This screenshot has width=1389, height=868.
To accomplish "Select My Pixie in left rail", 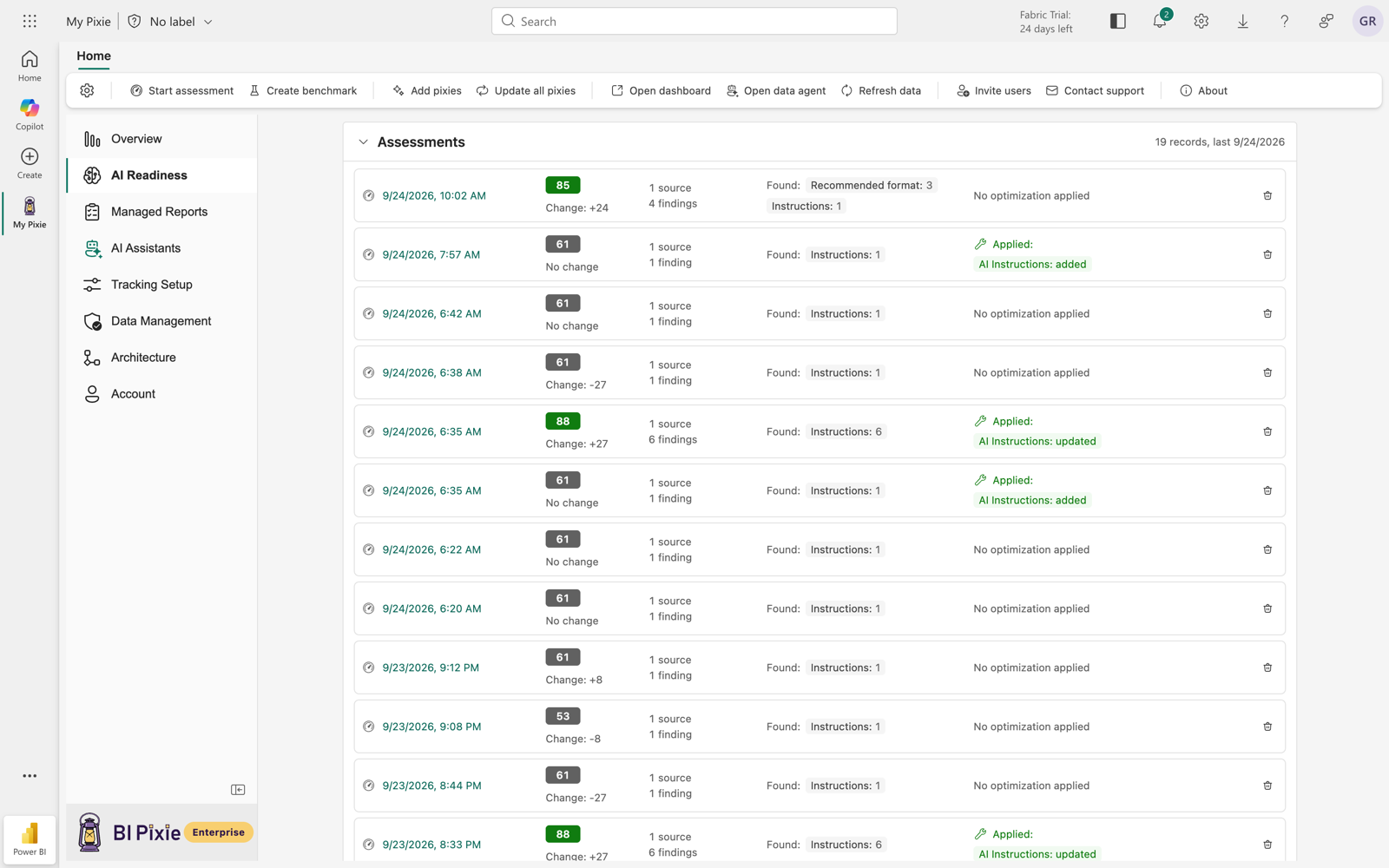I will point(30,213).
